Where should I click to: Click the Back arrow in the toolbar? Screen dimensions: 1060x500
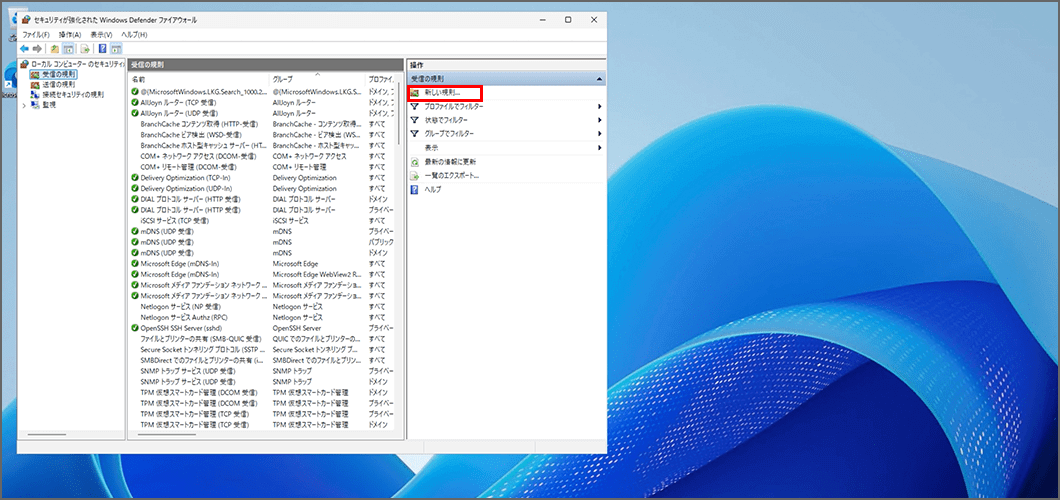coord(24,48)
